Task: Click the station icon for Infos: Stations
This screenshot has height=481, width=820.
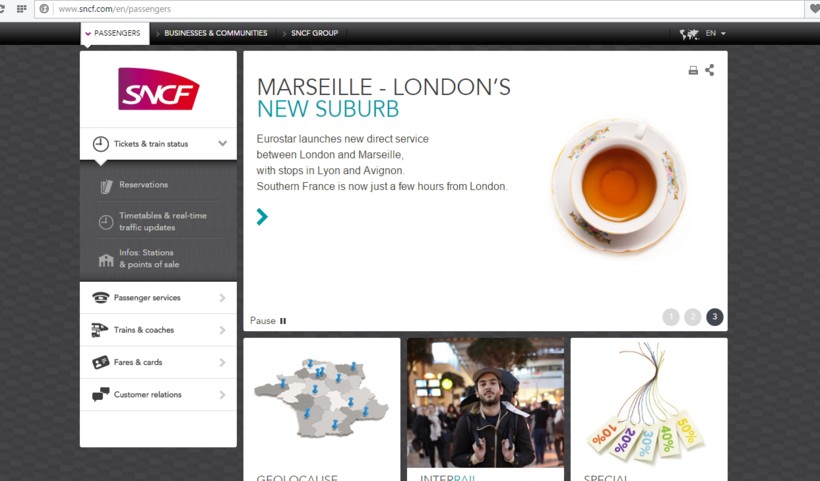Action: coord(106,260)
